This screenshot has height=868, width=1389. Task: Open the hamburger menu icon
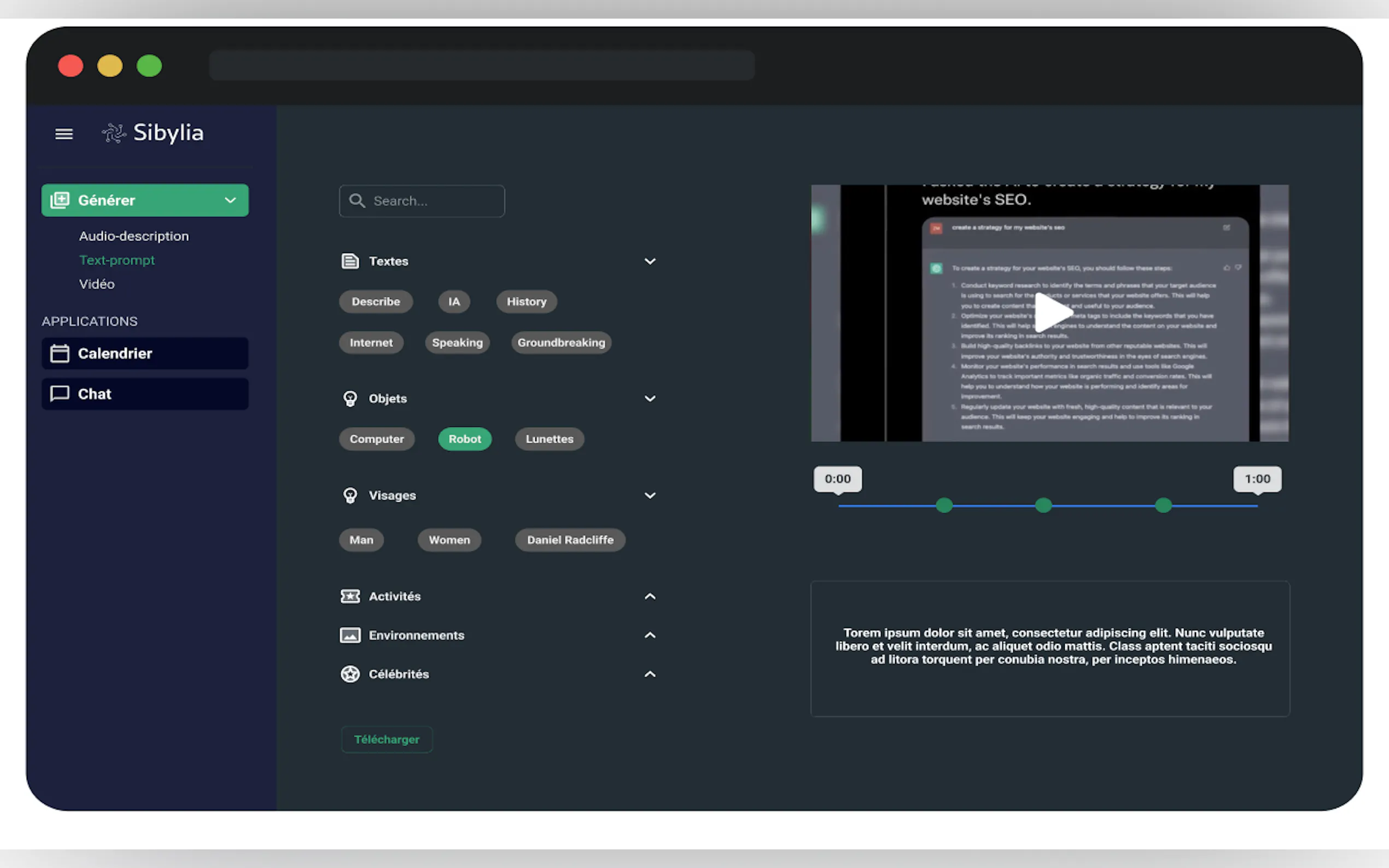click(x=64, y=134)
